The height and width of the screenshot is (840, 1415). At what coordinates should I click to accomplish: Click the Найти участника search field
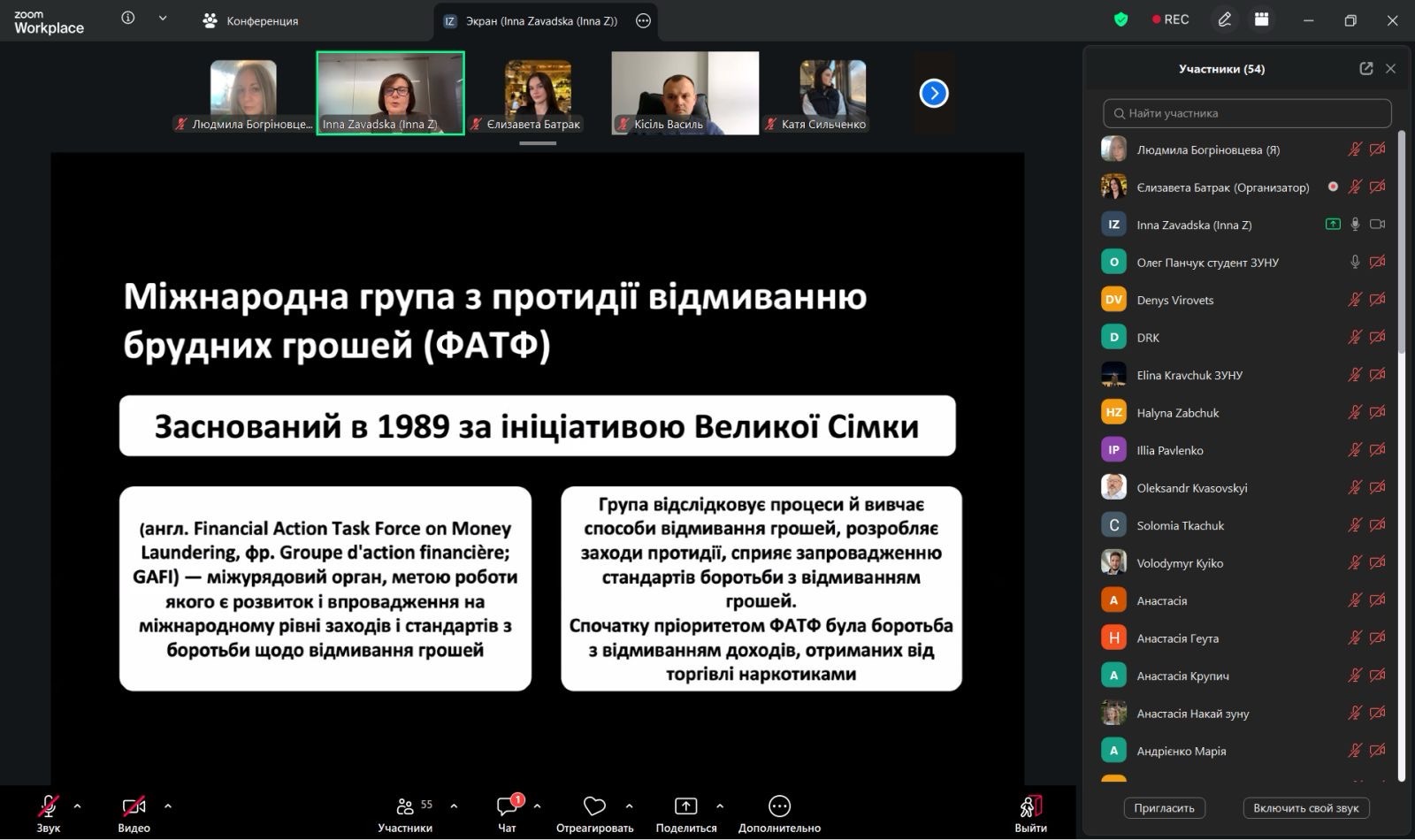coord(1247,113)
